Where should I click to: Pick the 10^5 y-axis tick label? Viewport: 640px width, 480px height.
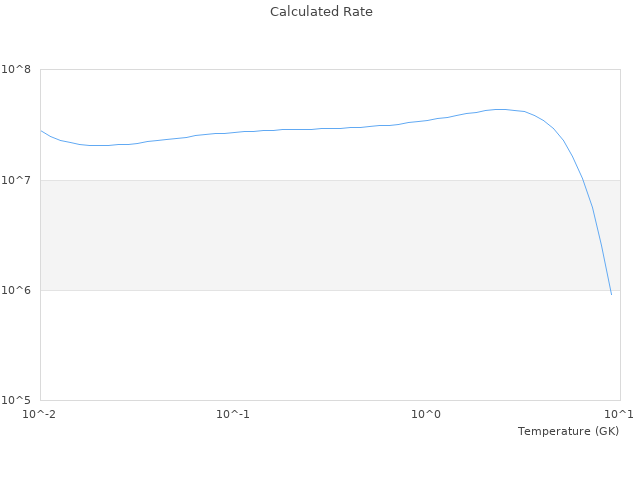coord(18,400)
